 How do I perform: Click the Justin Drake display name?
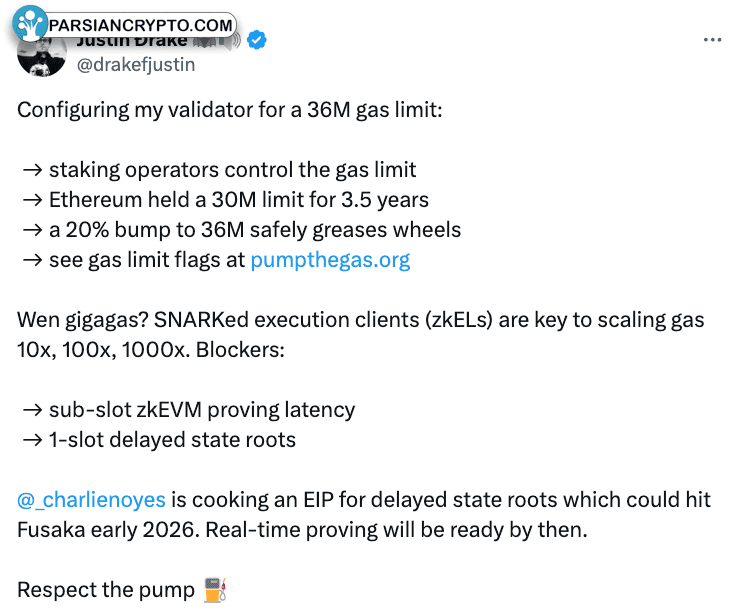132,42
